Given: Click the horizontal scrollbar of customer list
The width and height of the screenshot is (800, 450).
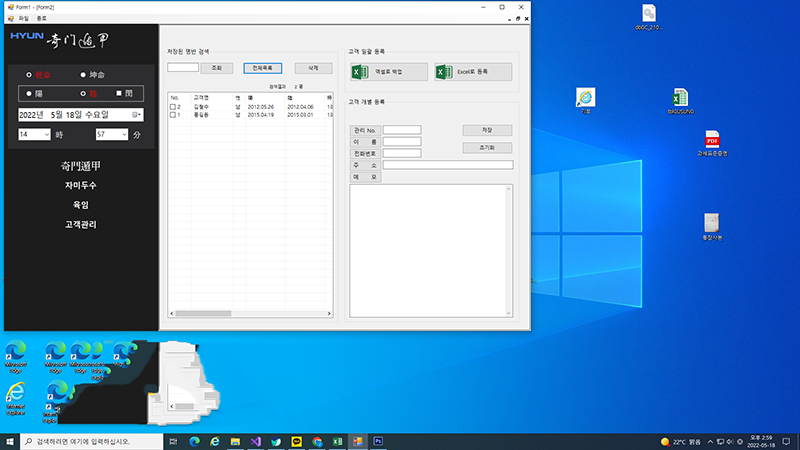Looking at the screenshot, I should coord(251,314).
